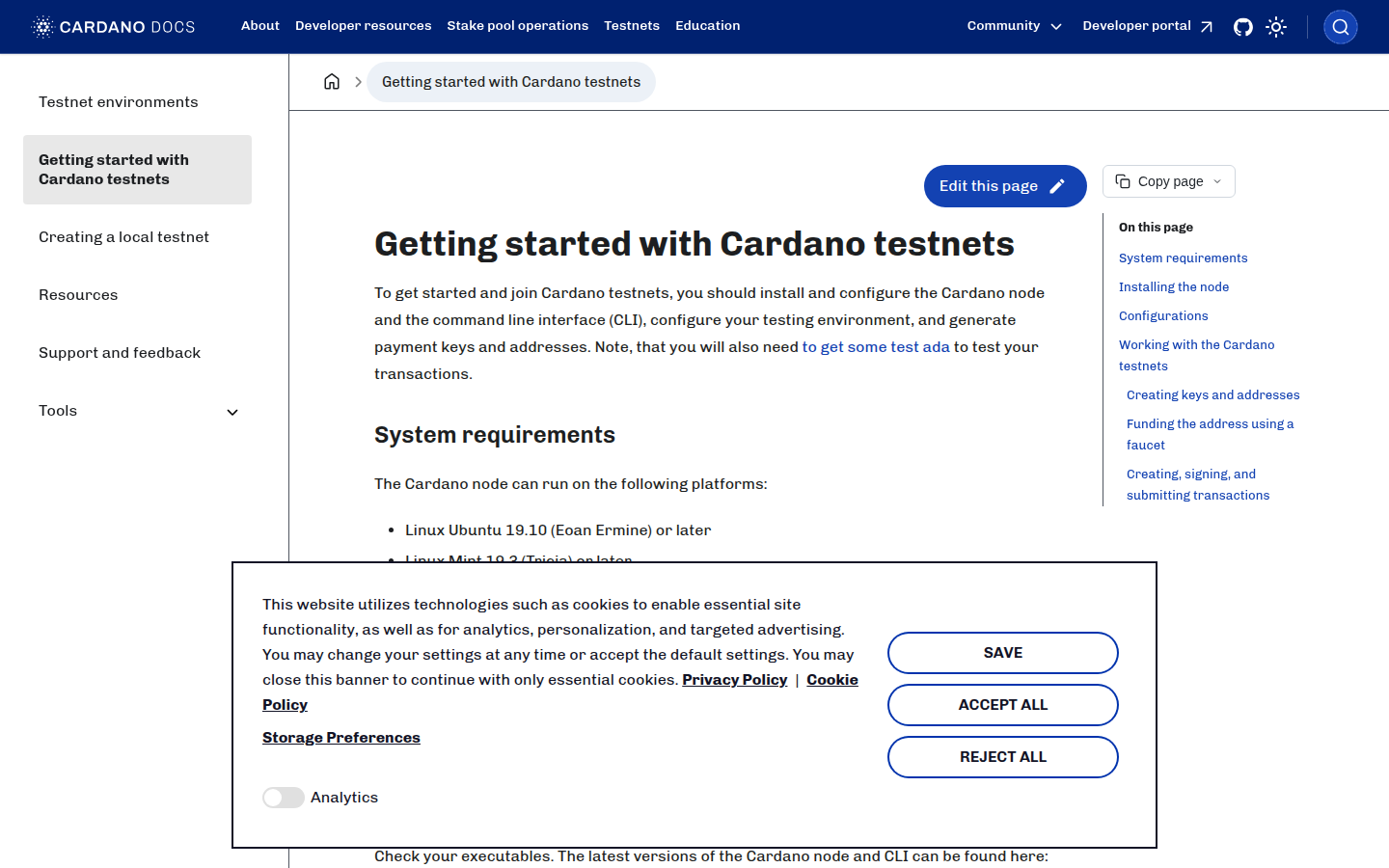Open the Copy page dropdown arrow

click(x=1217, y=181)
